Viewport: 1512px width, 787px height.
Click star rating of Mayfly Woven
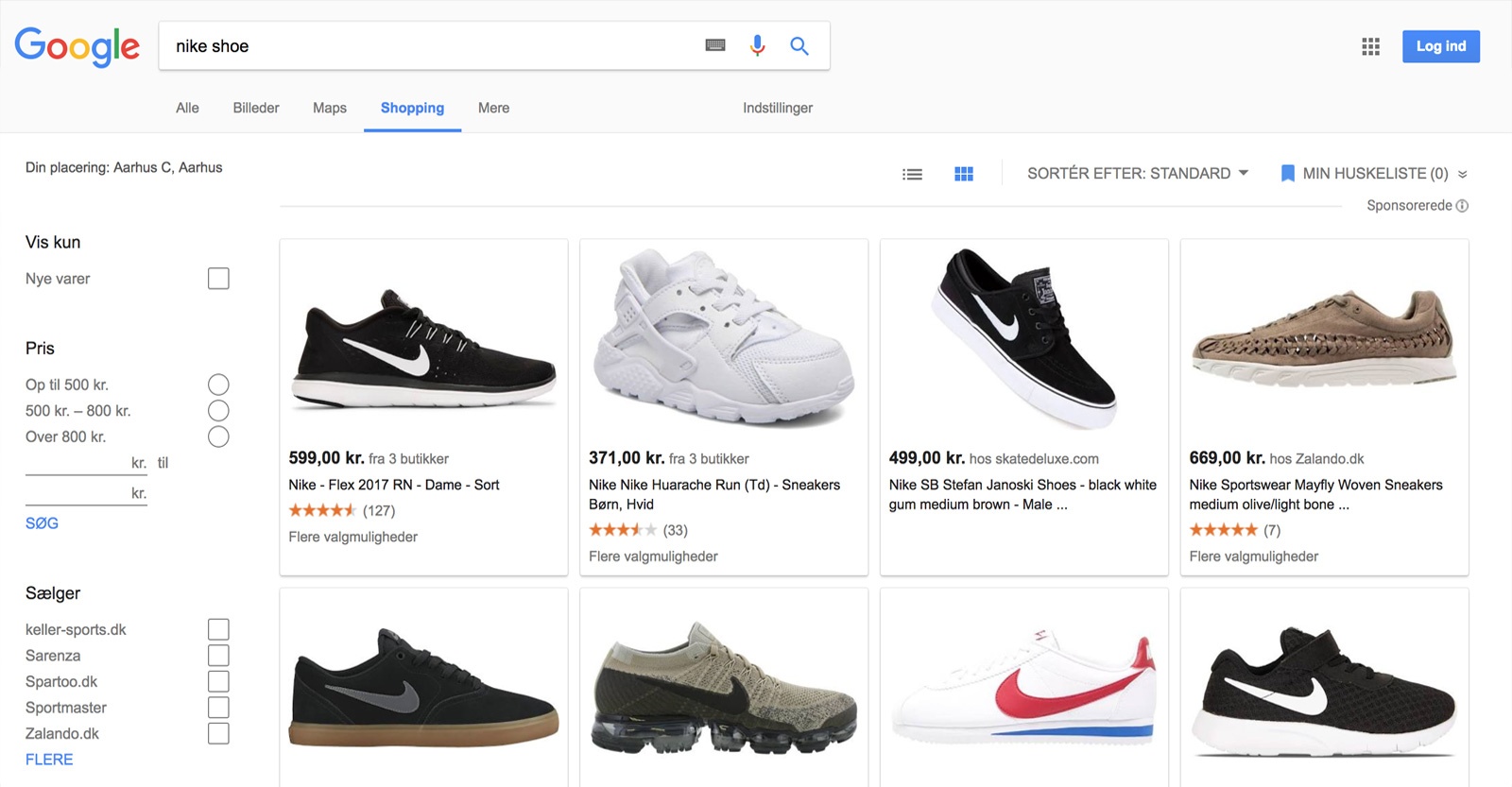pos(1223,530)
